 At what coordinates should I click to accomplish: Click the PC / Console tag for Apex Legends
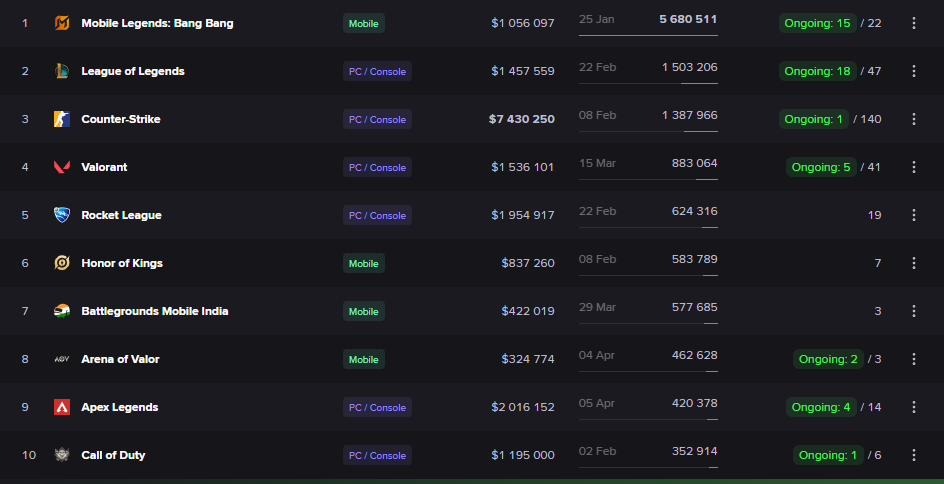(x=377, y=407)
